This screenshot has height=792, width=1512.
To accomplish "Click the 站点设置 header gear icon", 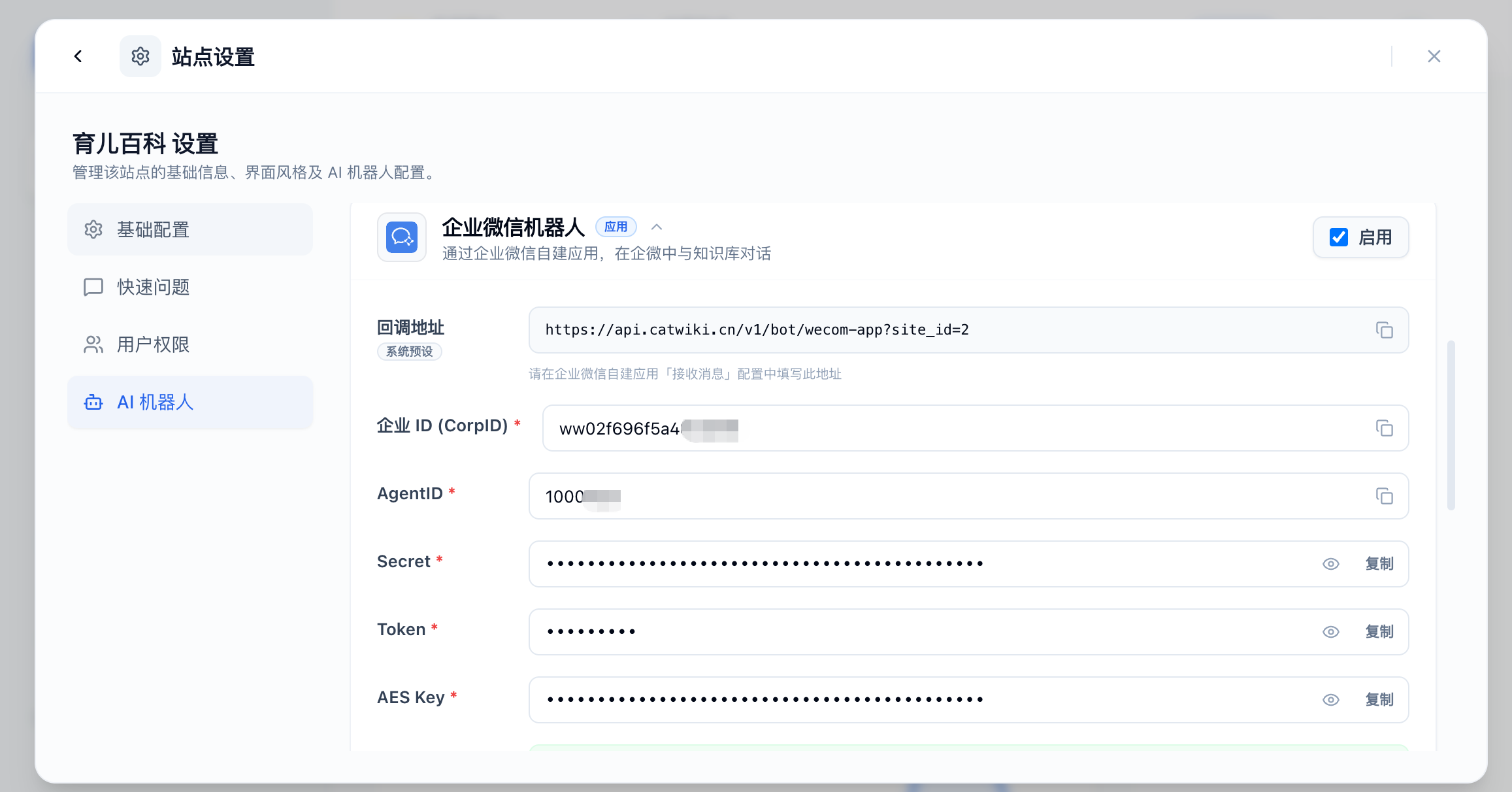I will coord(140,56).
